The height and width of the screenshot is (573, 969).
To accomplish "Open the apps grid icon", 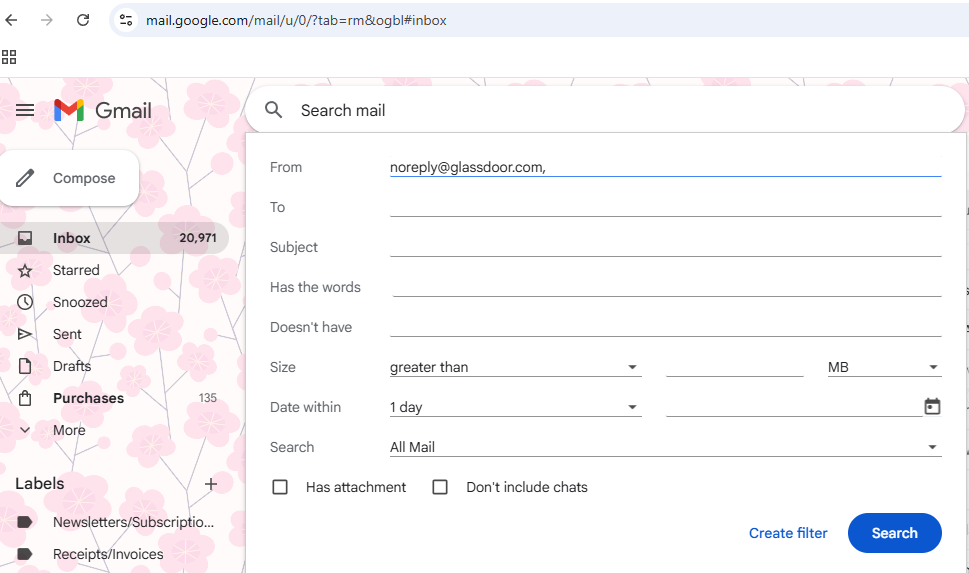I will 9,57.
